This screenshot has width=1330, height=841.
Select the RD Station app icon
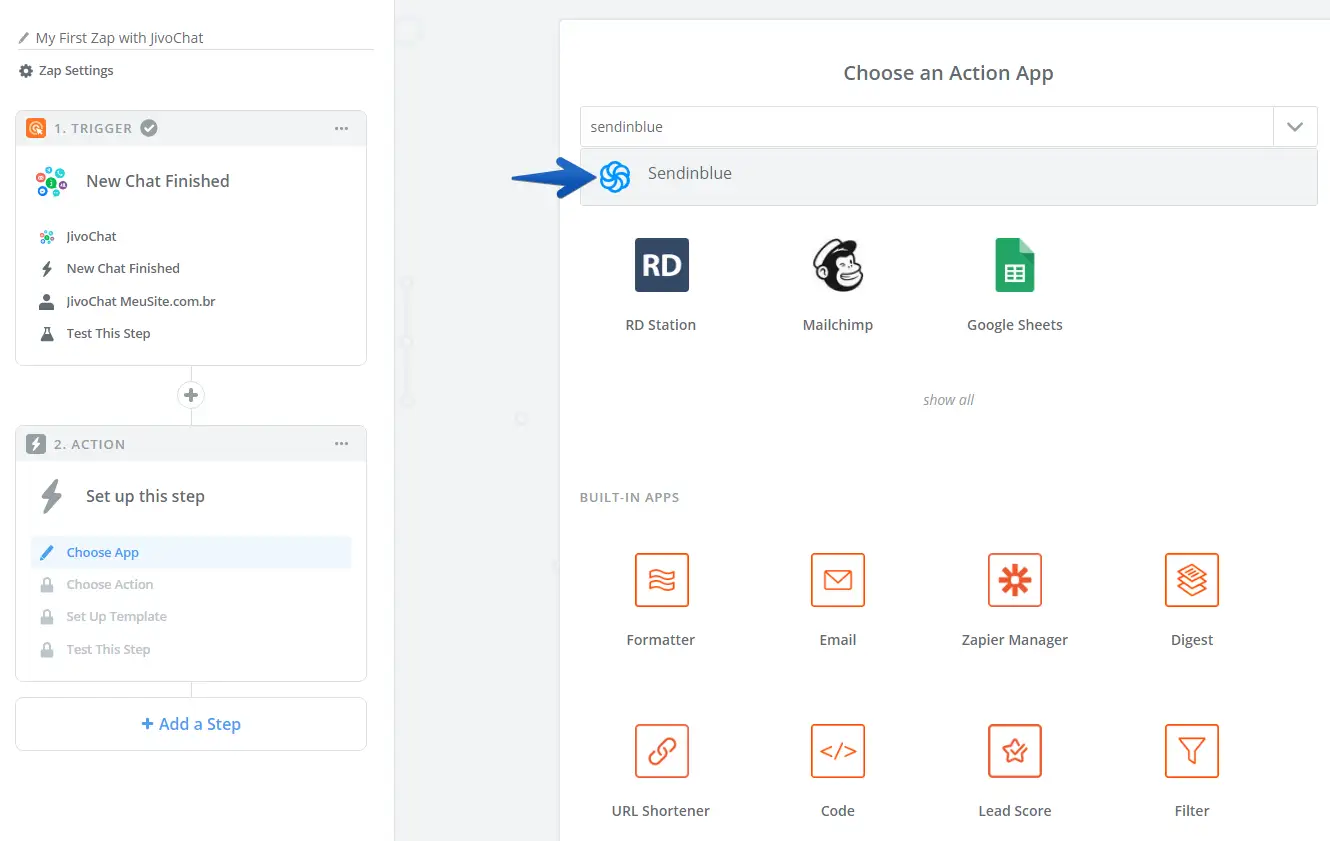point(661,265)
